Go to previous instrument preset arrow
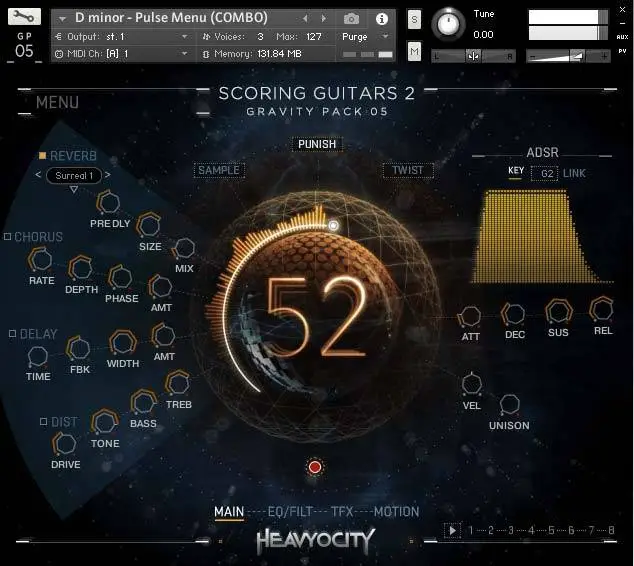634x566 pixels. click(305, 18)
